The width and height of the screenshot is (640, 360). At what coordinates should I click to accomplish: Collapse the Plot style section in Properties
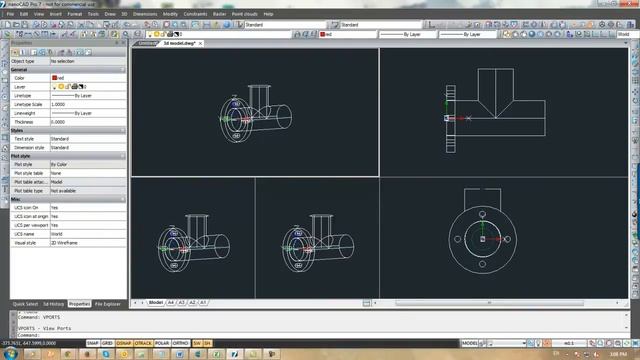click(122, 156)
